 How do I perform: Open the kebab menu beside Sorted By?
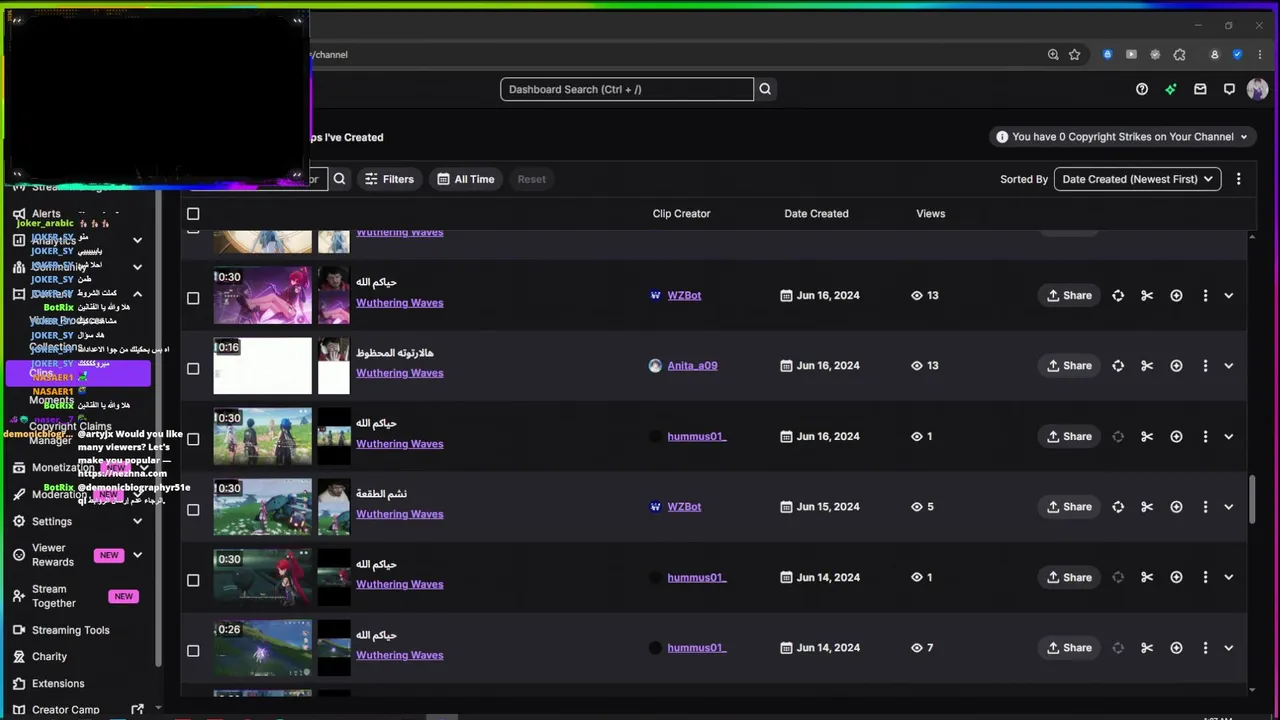(1239, 179)
